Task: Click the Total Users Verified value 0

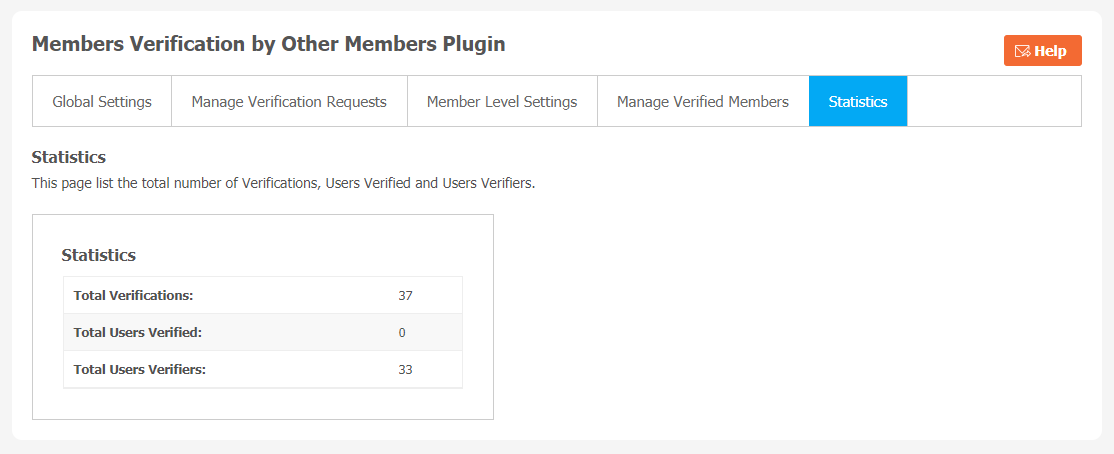Action: click(402, 333)
